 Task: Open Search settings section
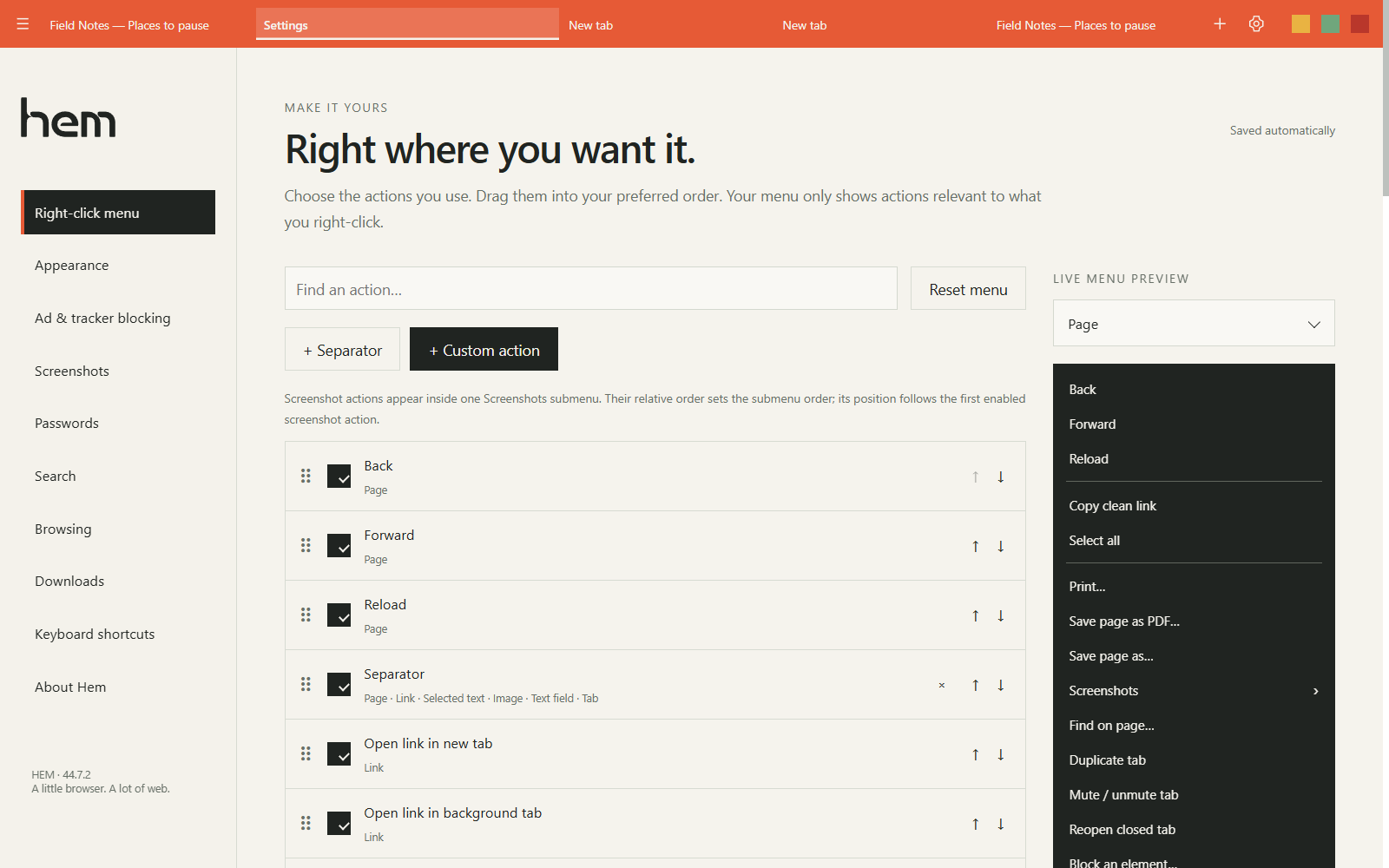tap(118, 477)
